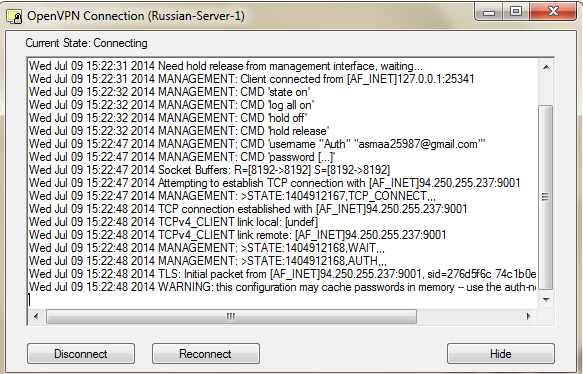Click the vertical scrollbar thumb of log
The image size is (583, 374).
(546, 197)
